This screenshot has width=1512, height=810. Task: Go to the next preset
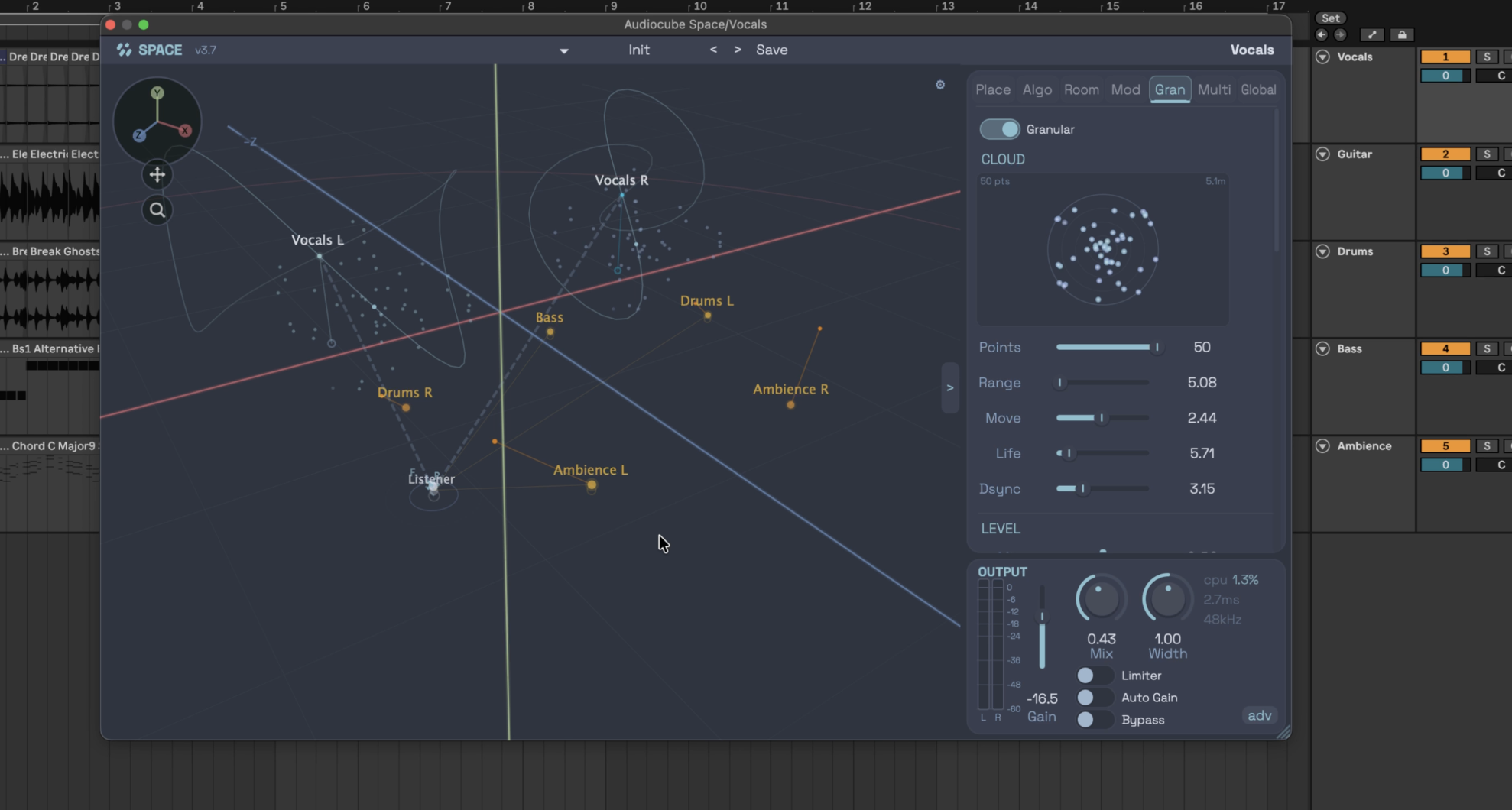[738, 50]
